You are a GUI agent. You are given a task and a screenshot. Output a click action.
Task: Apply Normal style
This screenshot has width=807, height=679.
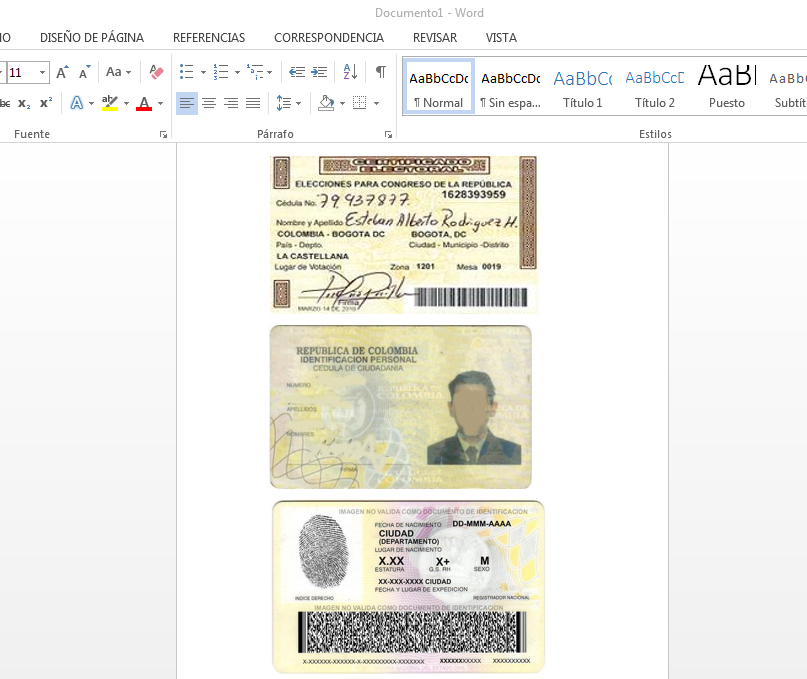point(438,86)
